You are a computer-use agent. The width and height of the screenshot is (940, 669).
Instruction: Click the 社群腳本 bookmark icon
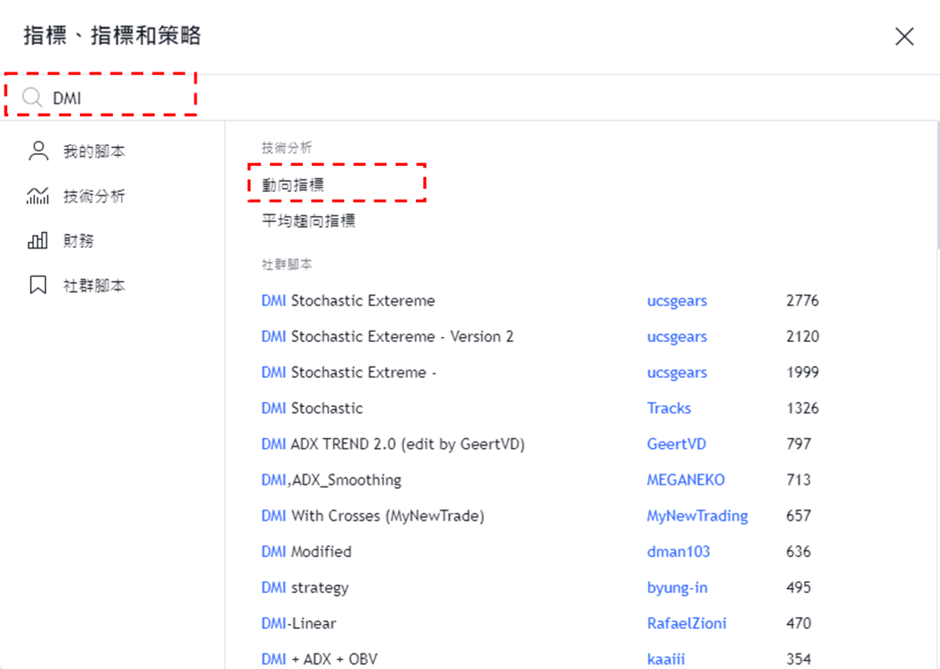38,286
